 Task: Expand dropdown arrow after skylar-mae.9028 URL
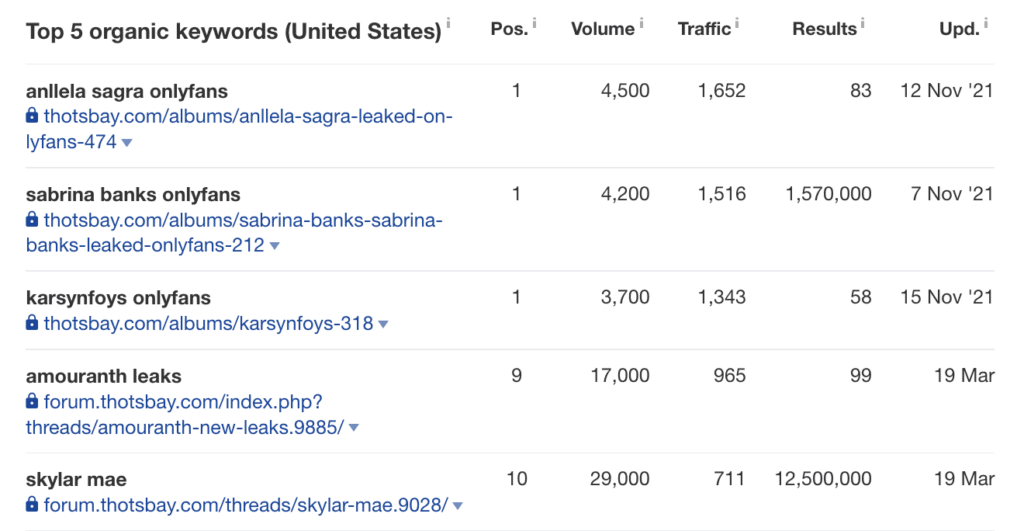click(458, 506)
